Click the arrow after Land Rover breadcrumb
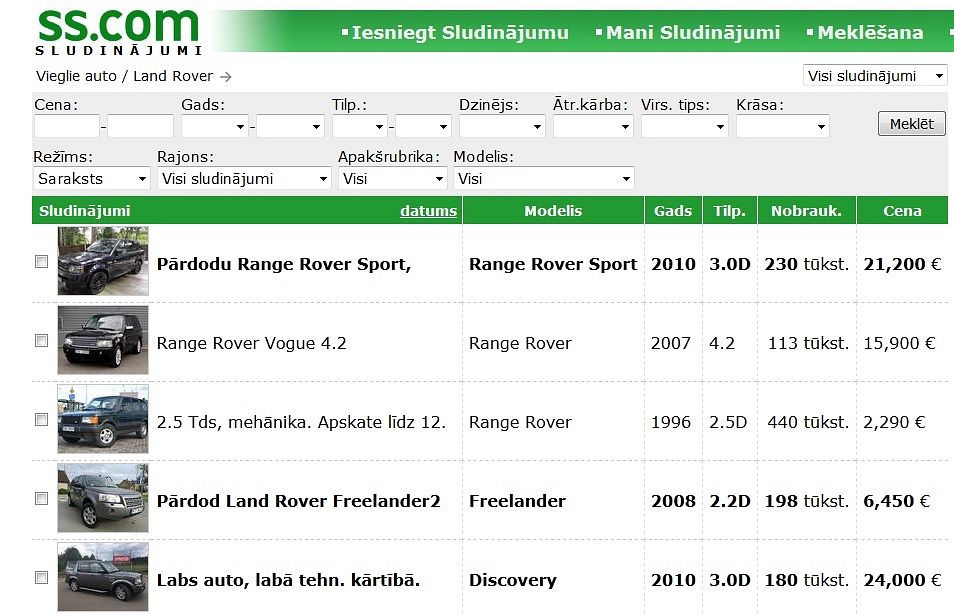Image resolution: width=954 pixels, height=615 pixels. click(x=226, y=77)
